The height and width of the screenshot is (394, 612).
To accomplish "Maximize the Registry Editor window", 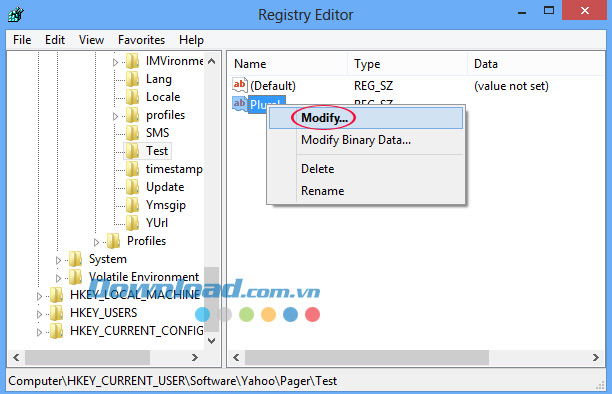I will 549,11.
